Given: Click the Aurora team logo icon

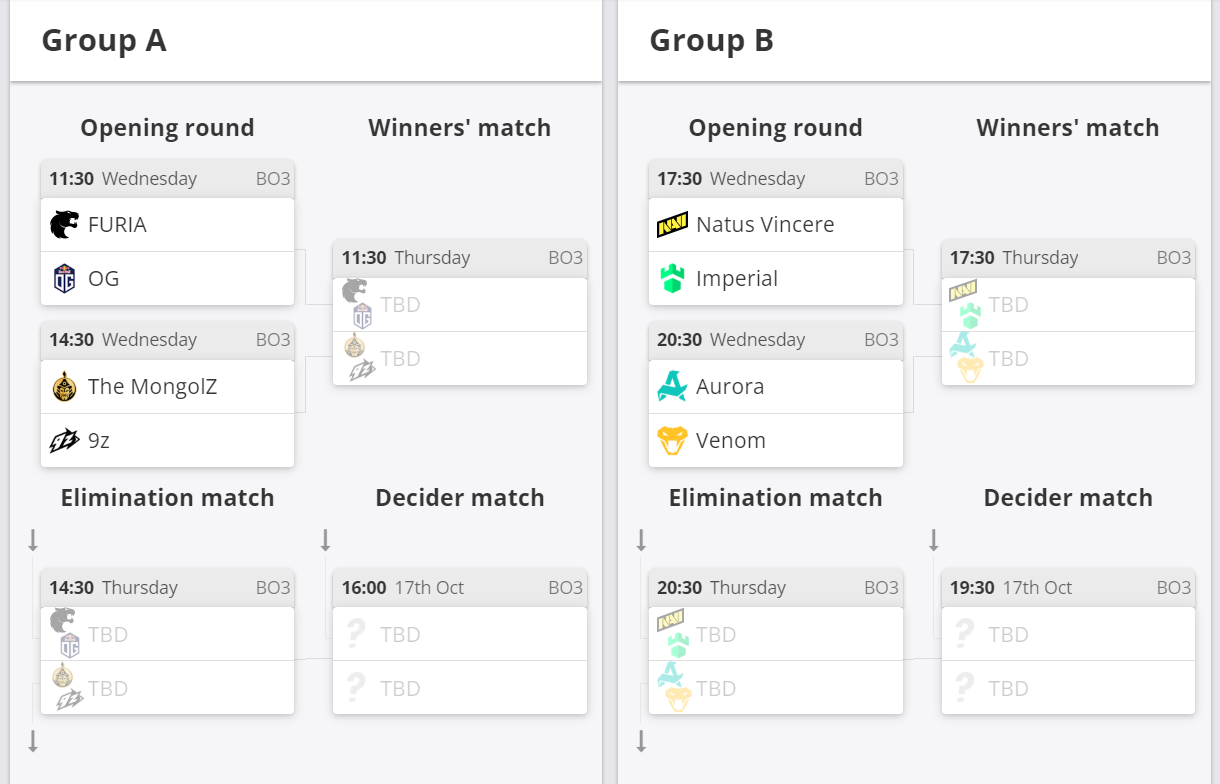Looking at the screenshot, I should (672, 387).
